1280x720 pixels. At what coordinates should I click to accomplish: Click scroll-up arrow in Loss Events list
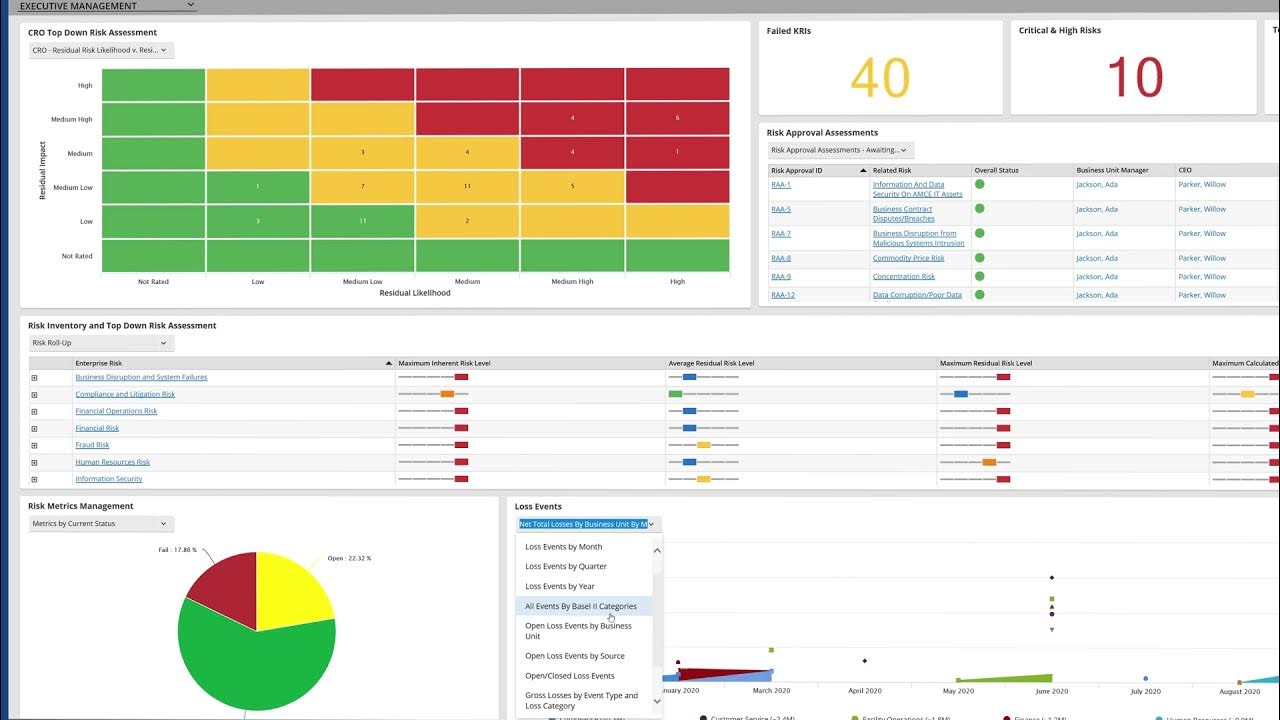[657, 550]
